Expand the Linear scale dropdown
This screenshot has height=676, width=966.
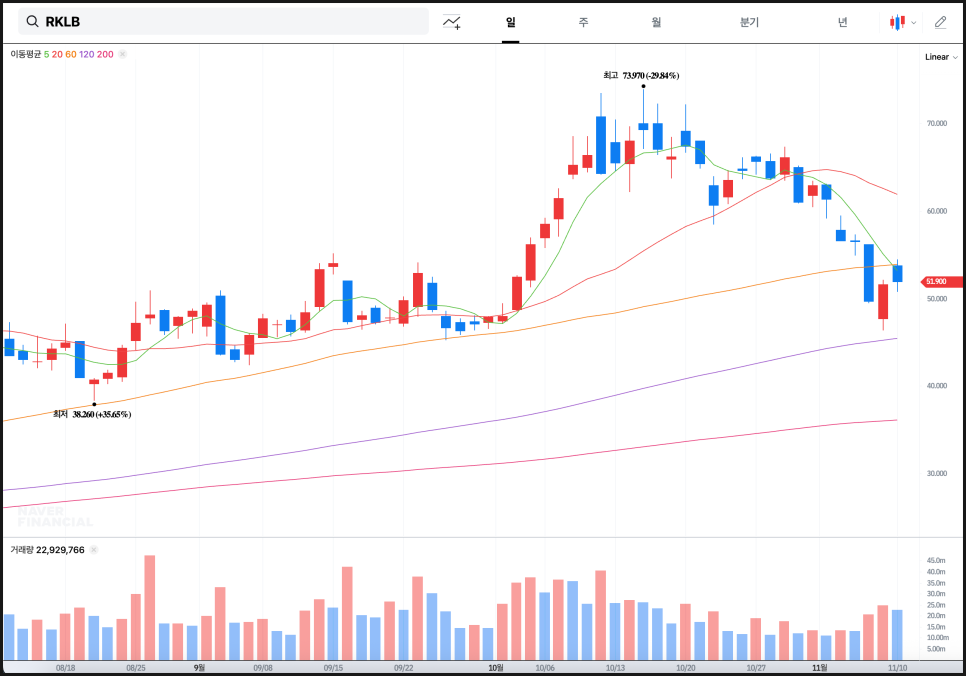(x=940, y=57)
